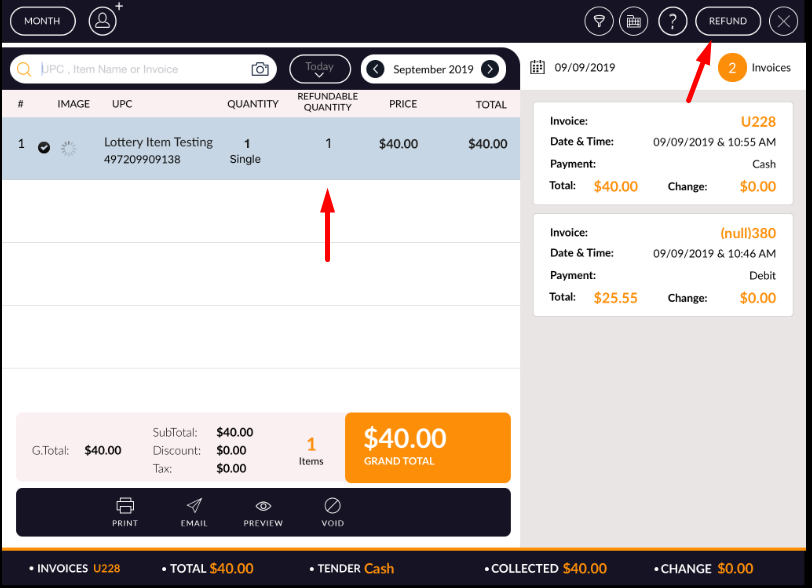Screen dimensions: 812x588
Task: Click the Print icon
Action: point(125,511)
